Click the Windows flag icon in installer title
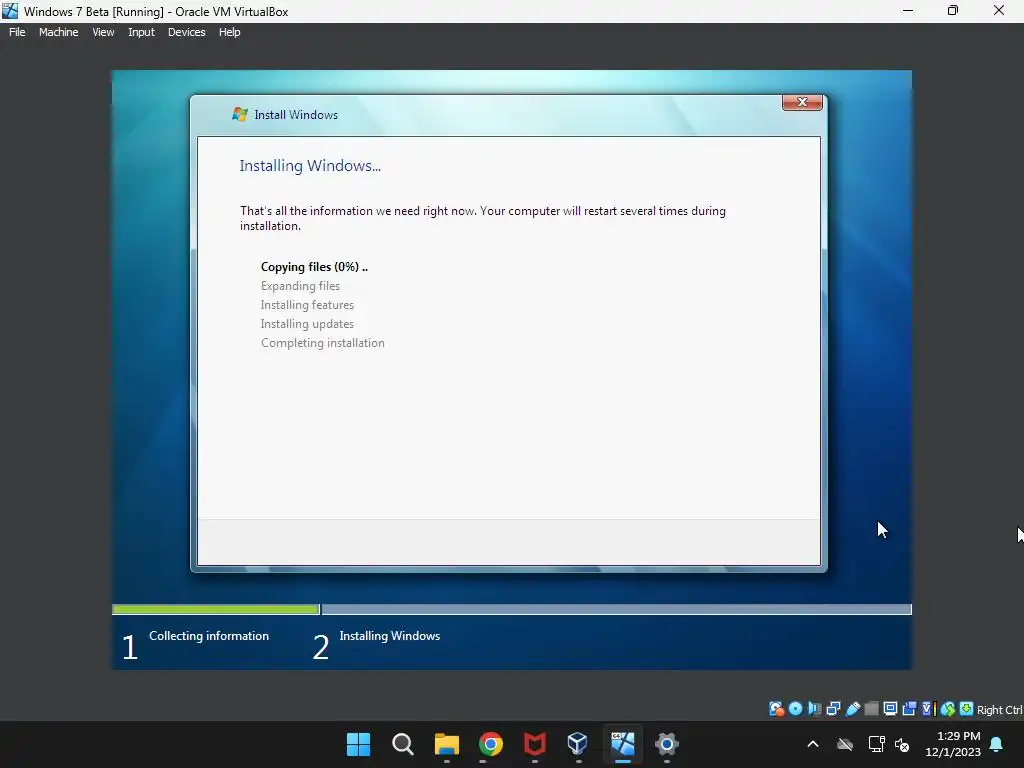The image size is (1024, 768). click(x=240, y=114)
